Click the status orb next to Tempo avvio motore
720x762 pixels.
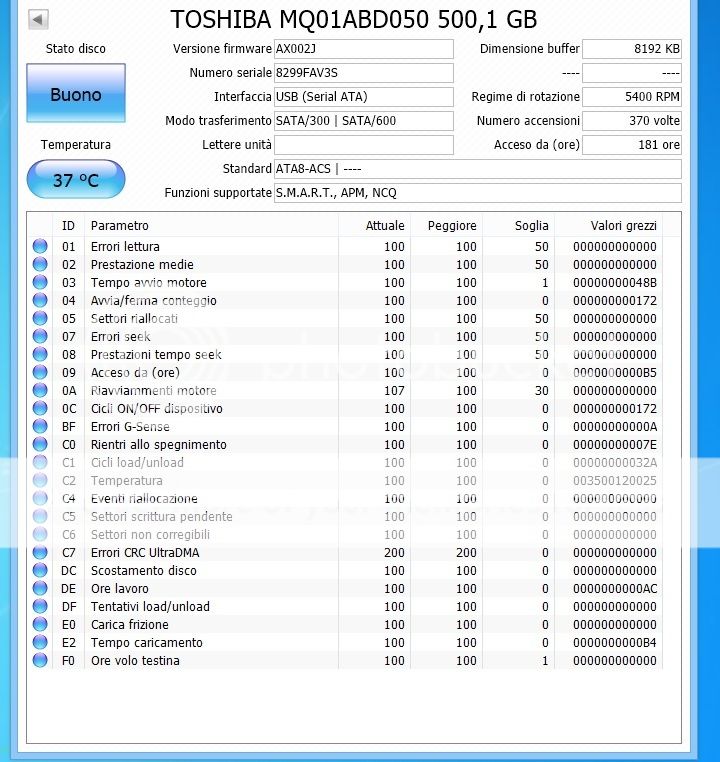(x=40, y=283)
